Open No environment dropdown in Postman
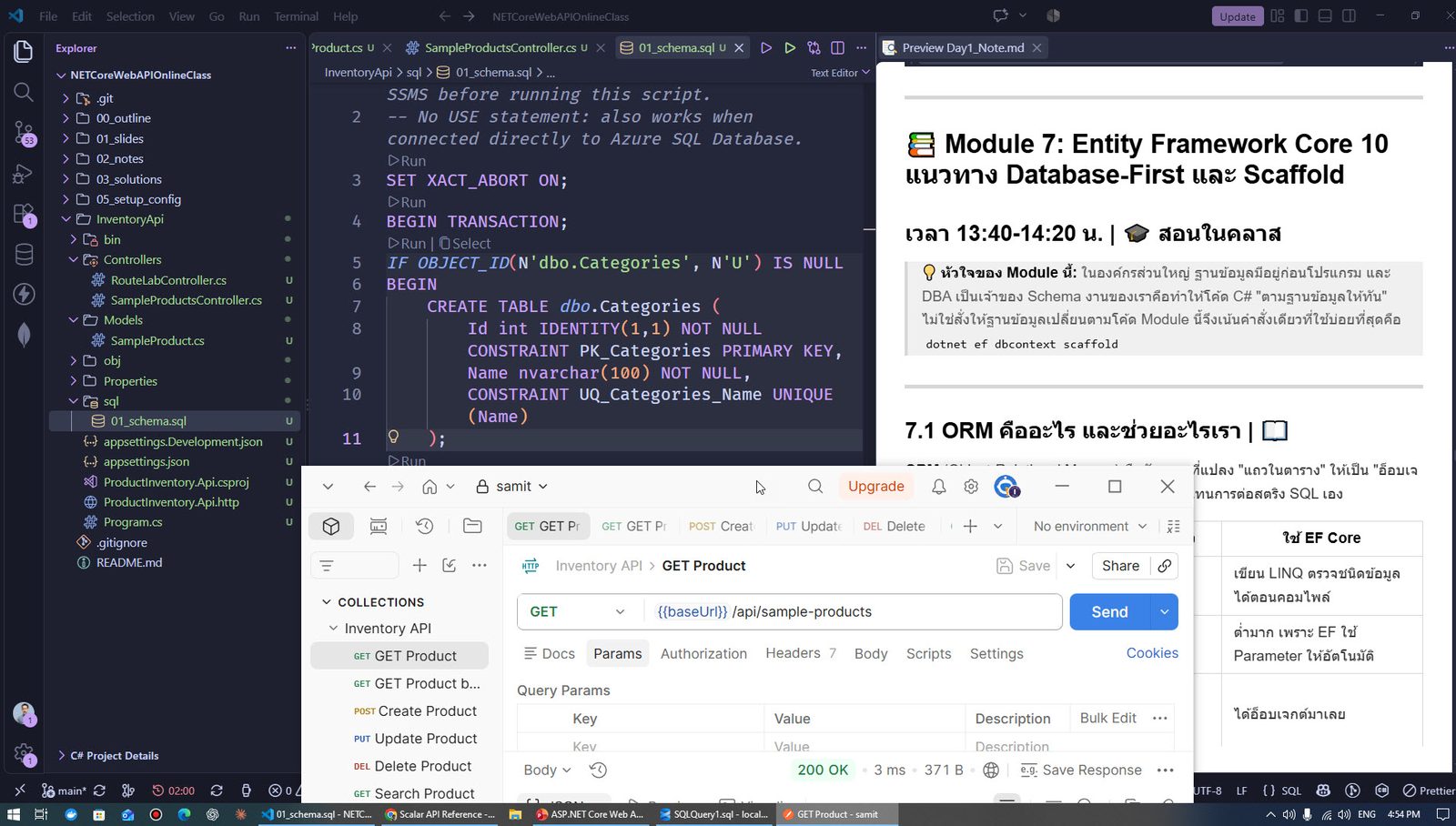 point(1089,527)
